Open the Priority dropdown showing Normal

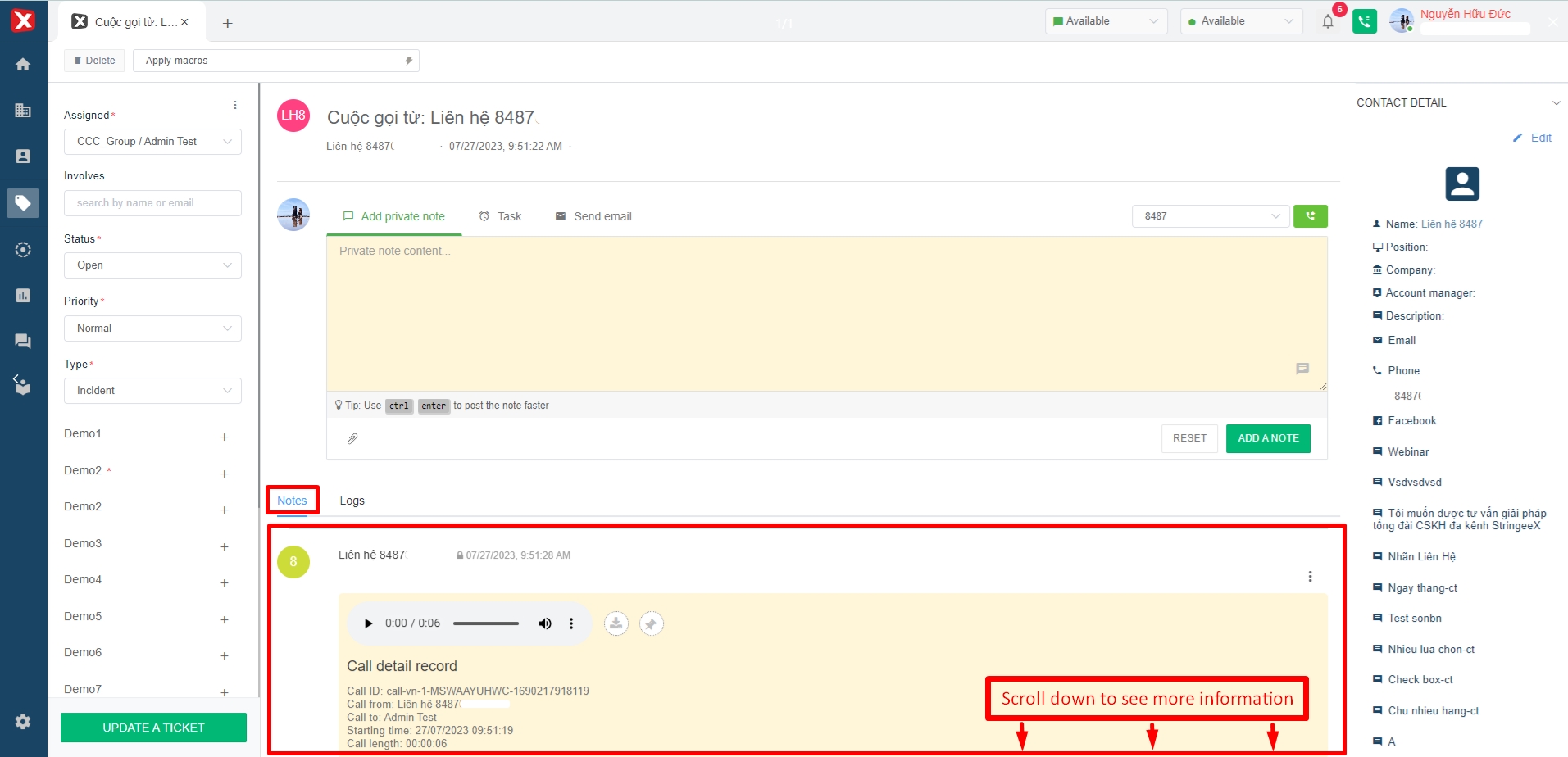pos(152,329)
